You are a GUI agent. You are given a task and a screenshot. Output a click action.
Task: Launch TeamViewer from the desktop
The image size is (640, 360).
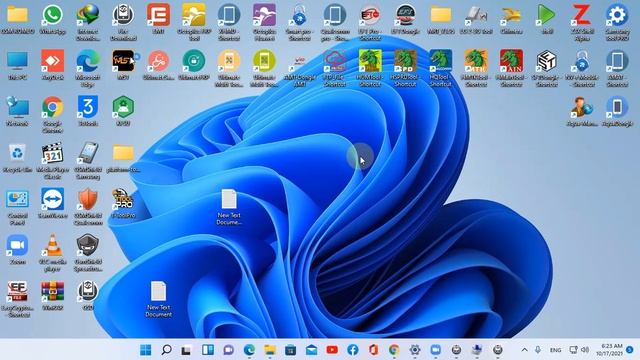click(53, 200)
